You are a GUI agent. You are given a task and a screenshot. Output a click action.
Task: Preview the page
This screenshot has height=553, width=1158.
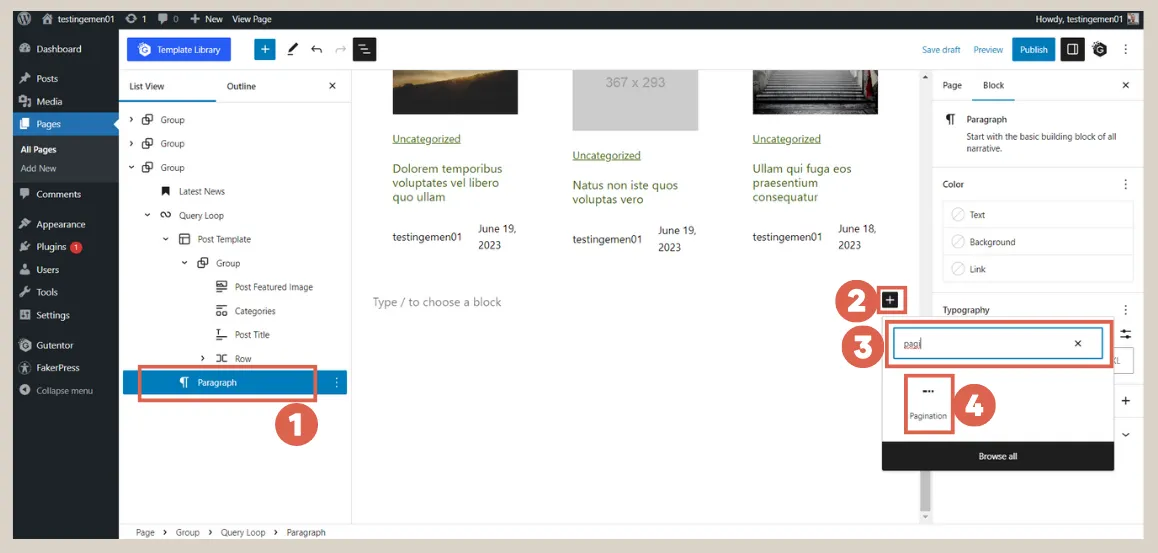[x=988, y=49]
